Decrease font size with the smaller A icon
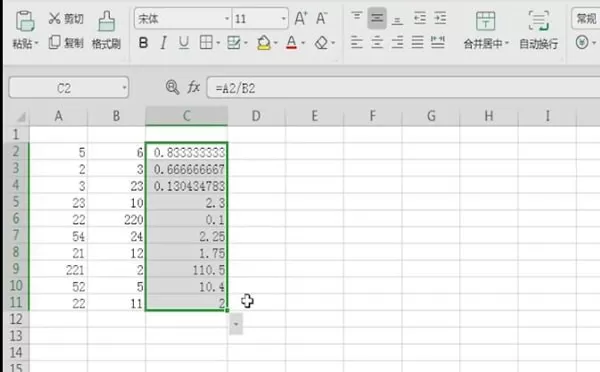Viewport: 600px width, 372px height. pyautogui.click(x=321, y=18)
